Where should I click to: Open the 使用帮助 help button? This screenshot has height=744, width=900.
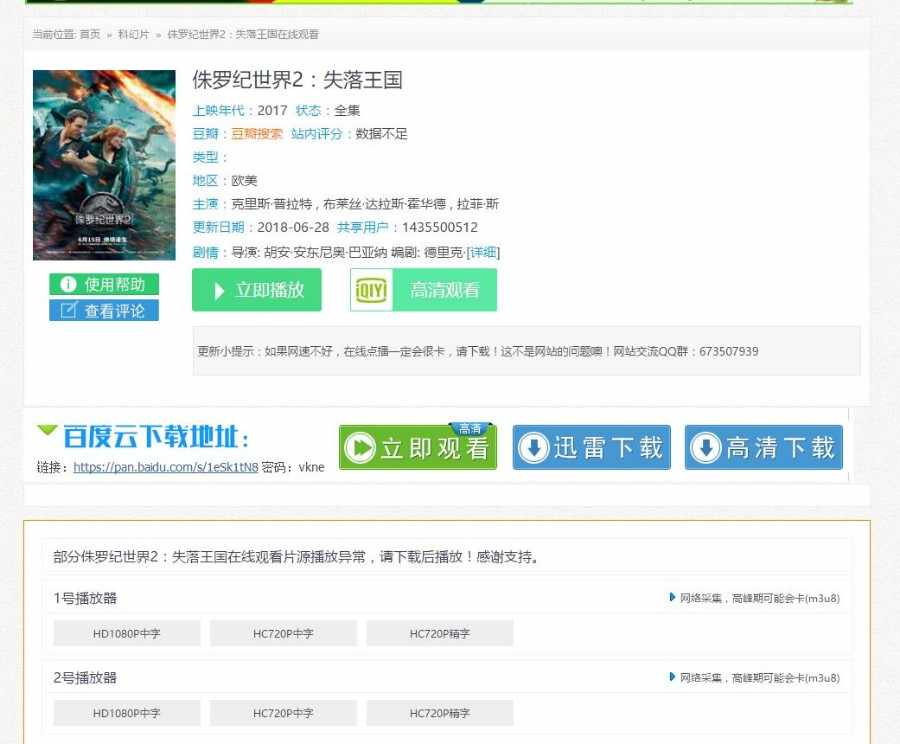[x=104, y=284]
